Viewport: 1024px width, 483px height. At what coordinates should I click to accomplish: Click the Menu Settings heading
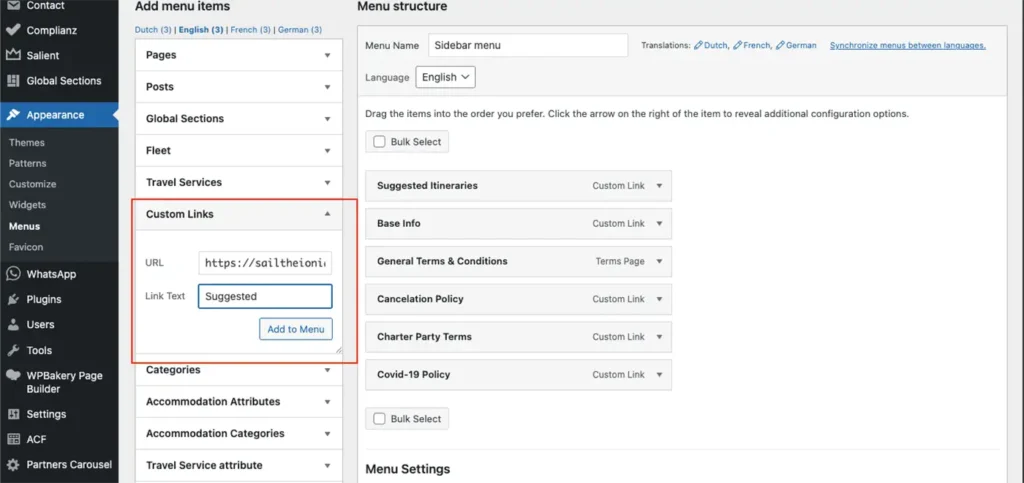click(x=408, y=469)
